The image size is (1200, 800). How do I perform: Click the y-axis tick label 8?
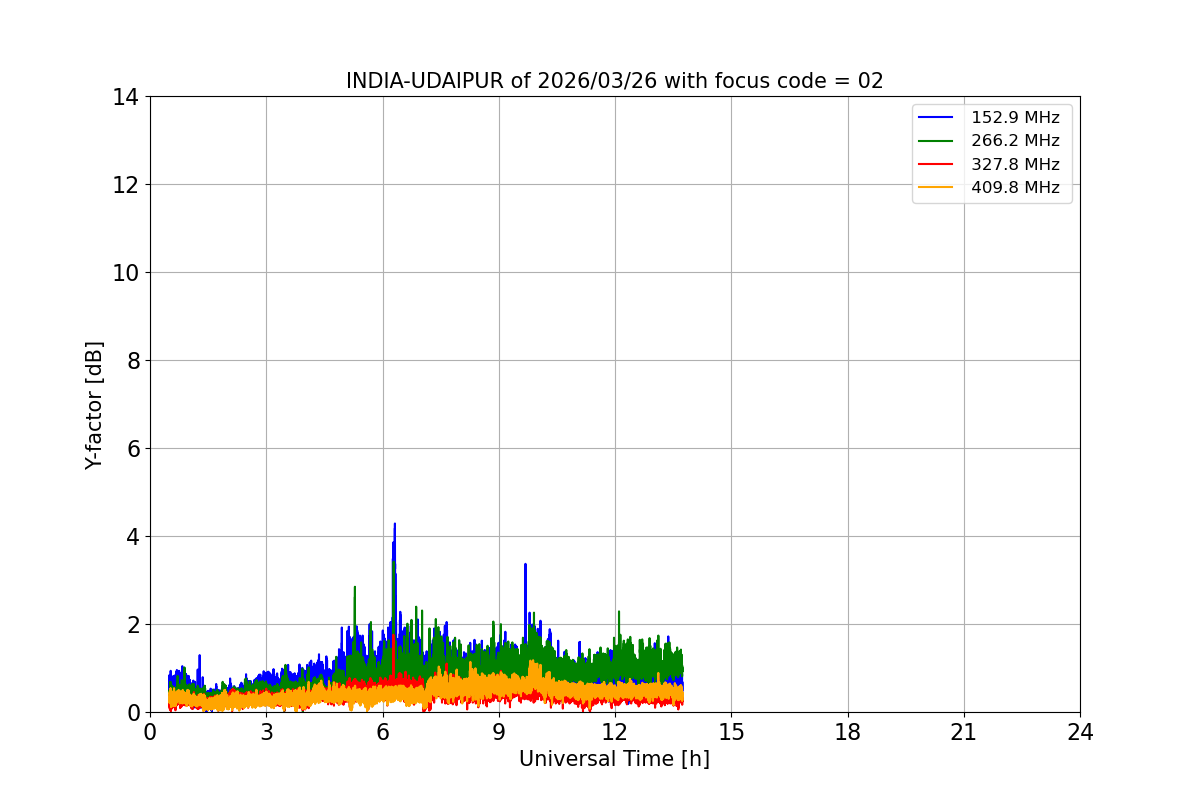(x=131, y=361)
